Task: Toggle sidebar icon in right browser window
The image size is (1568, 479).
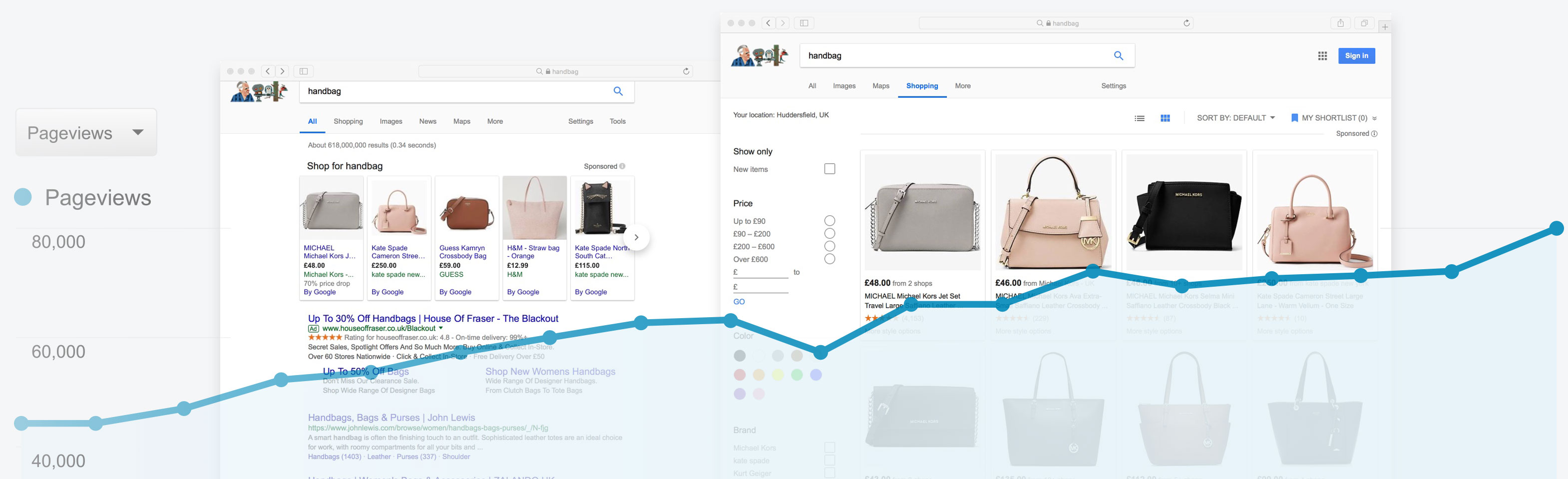Action: 804,23
